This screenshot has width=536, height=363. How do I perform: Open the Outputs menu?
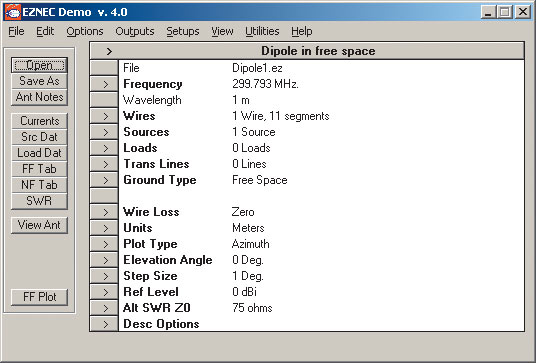tap(135, 31)
